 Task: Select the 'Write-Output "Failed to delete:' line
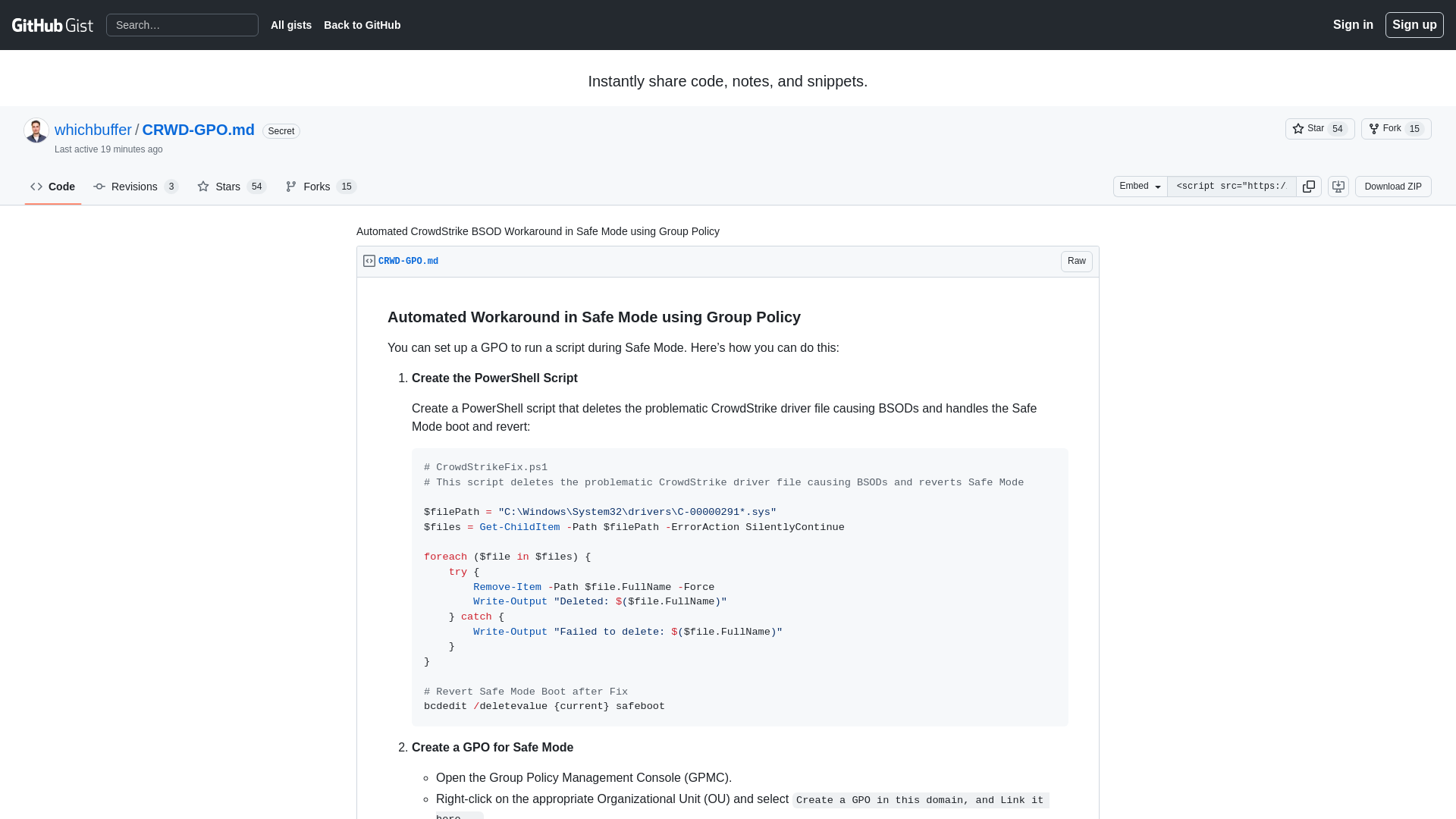[628, 632]
